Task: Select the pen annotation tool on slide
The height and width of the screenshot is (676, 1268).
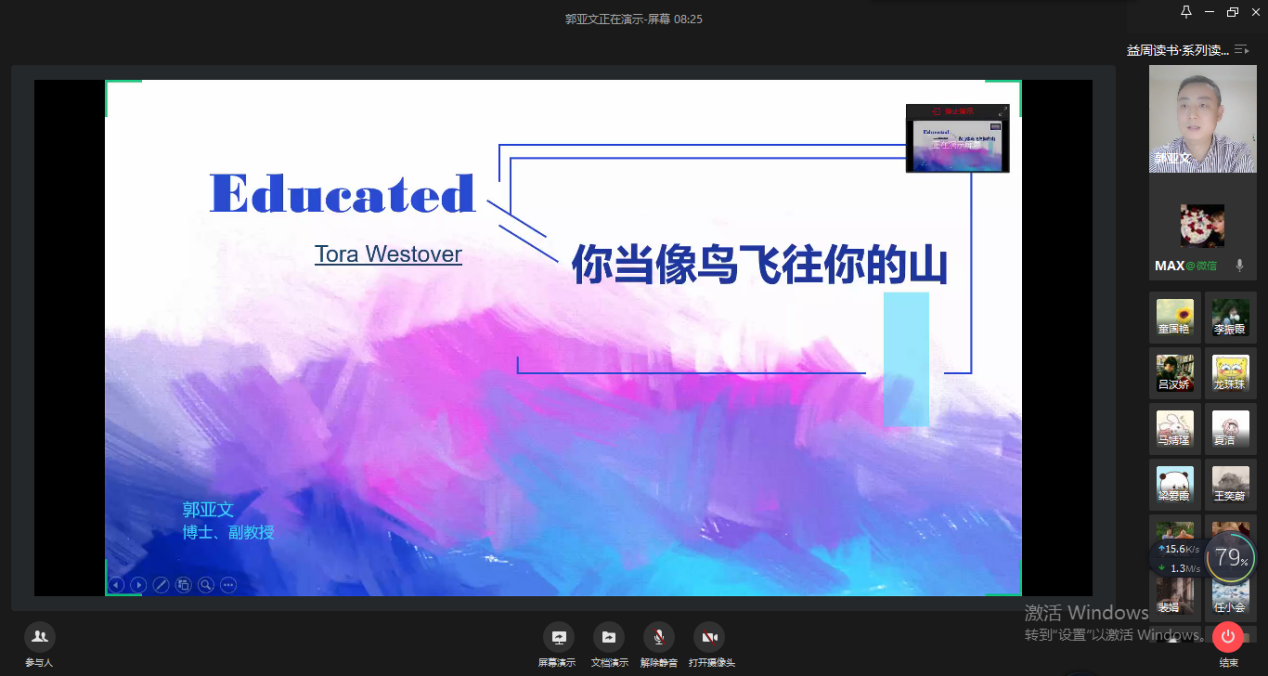Action: click(161, 585)
